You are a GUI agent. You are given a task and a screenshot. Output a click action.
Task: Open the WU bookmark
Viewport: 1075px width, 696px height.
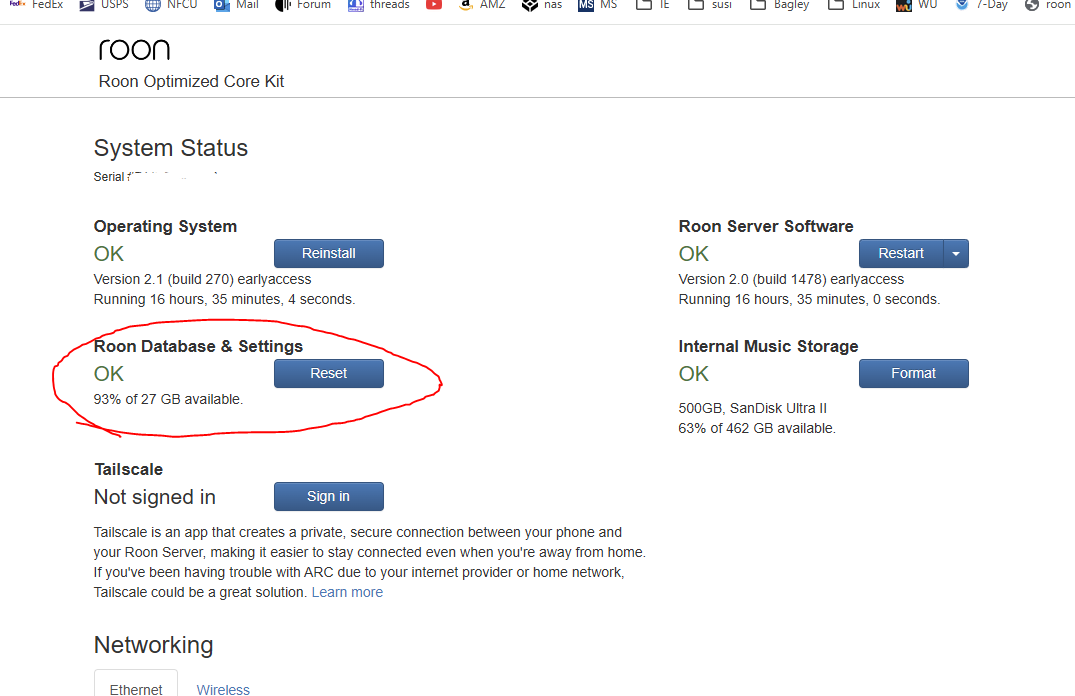[917, 5]
